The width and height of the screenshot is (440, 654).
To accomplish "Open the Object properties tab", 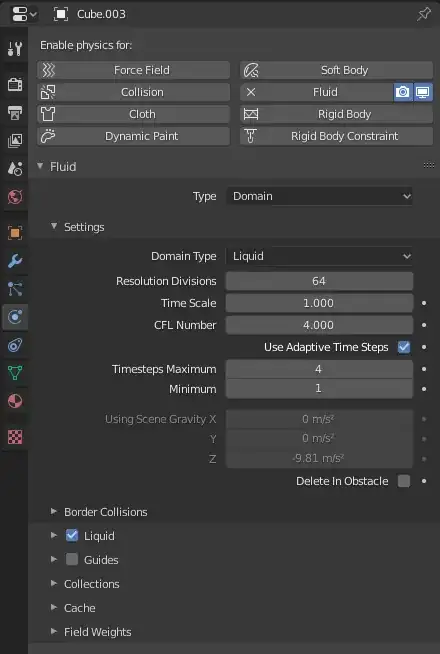I will click(x=15, y=232).
